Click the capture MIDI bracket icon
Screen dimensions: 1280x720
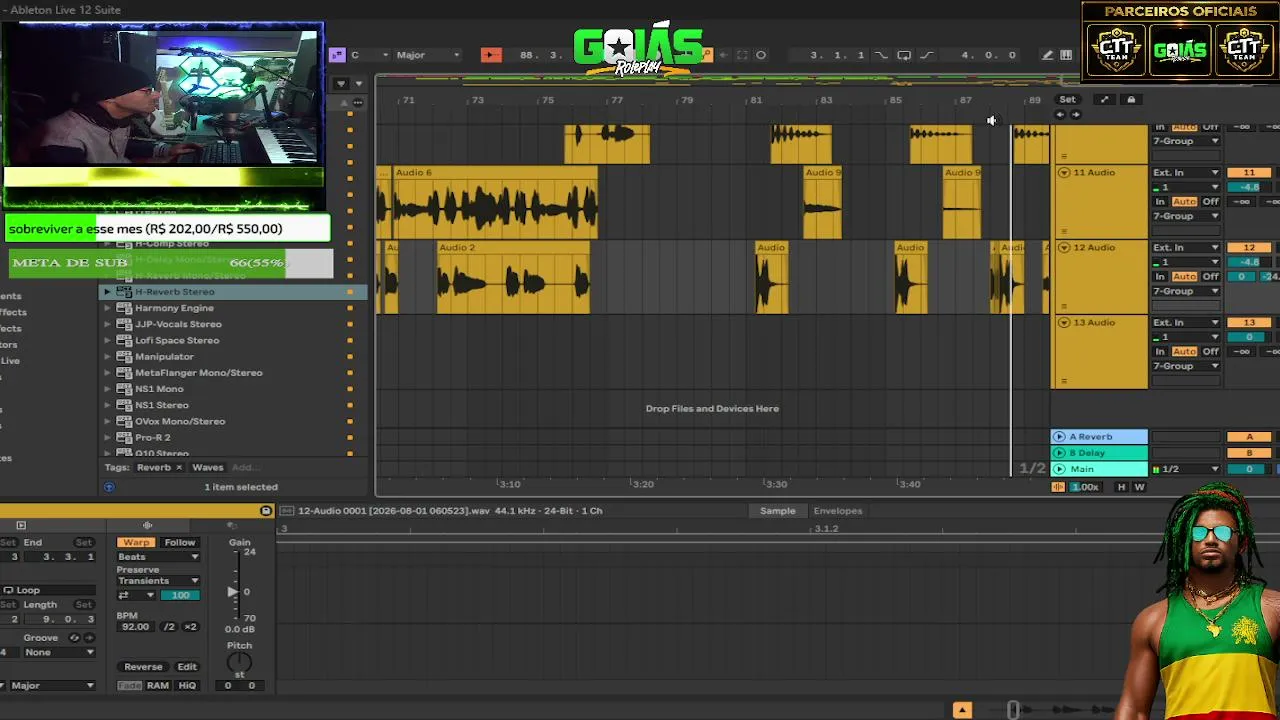[742, 55]
